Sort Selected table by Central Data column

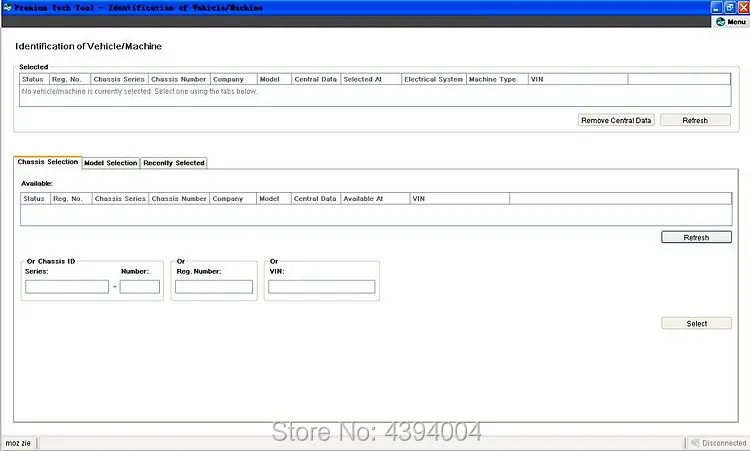coord(316,79)
